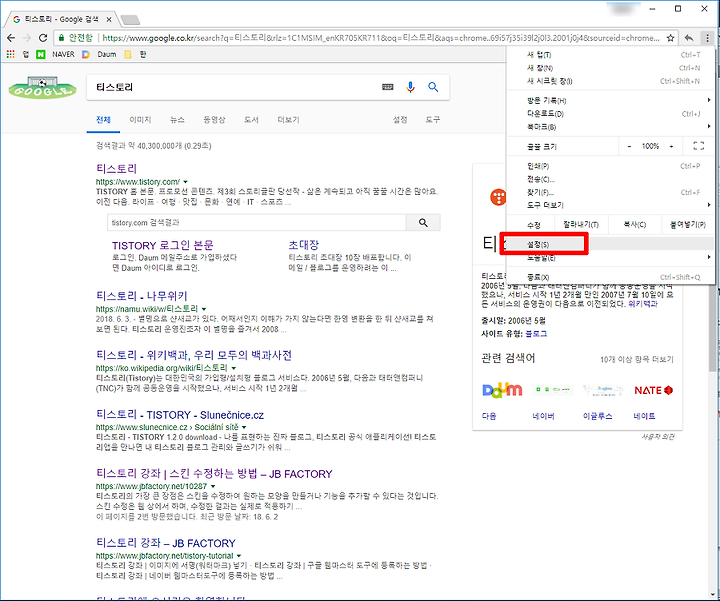720x601 pixels.
Task: Open the 티스토리 - 나무위키 result
Action: point(141,296)
